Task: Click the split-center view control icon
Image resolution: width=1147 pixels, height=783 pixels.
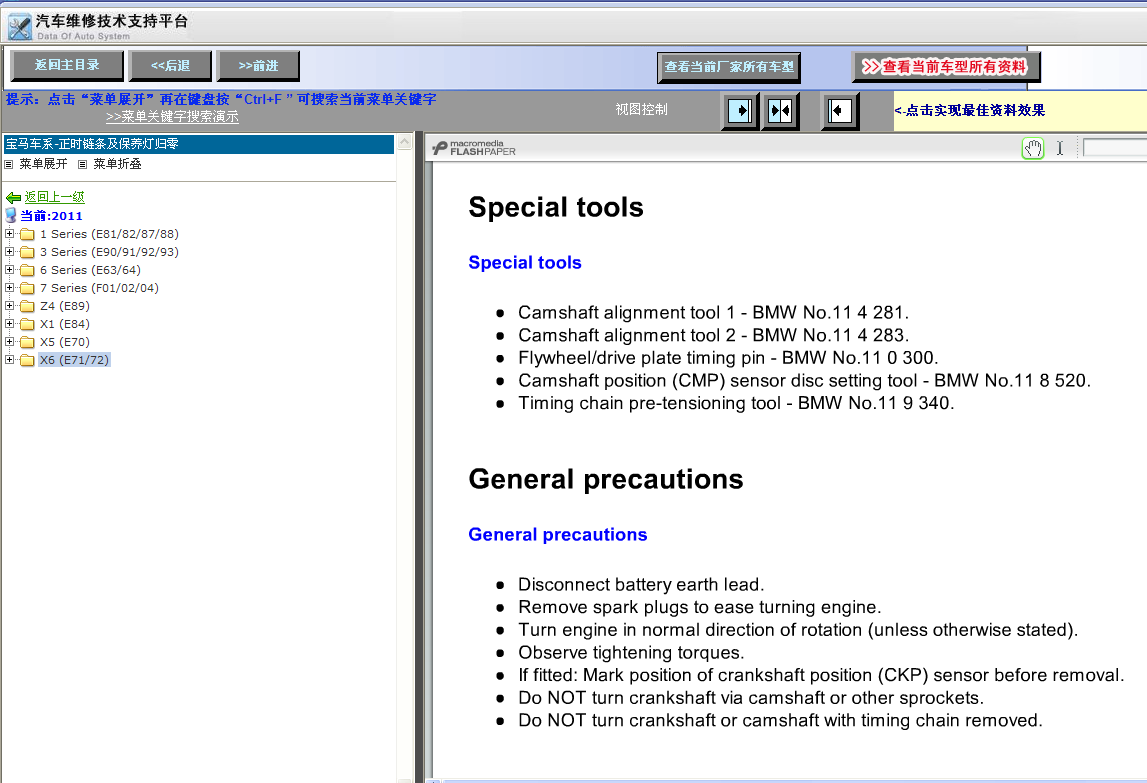Action: coord(780,111)
